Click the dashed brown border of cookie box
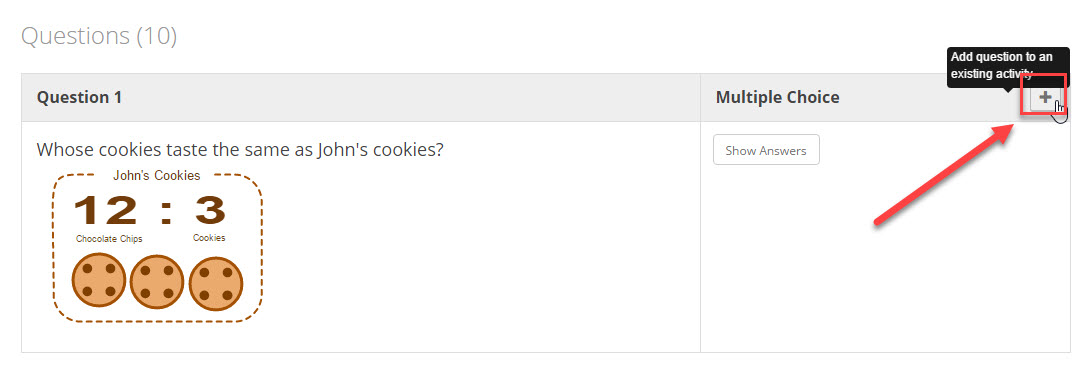Screen dimensions: 1087x366 53,247
